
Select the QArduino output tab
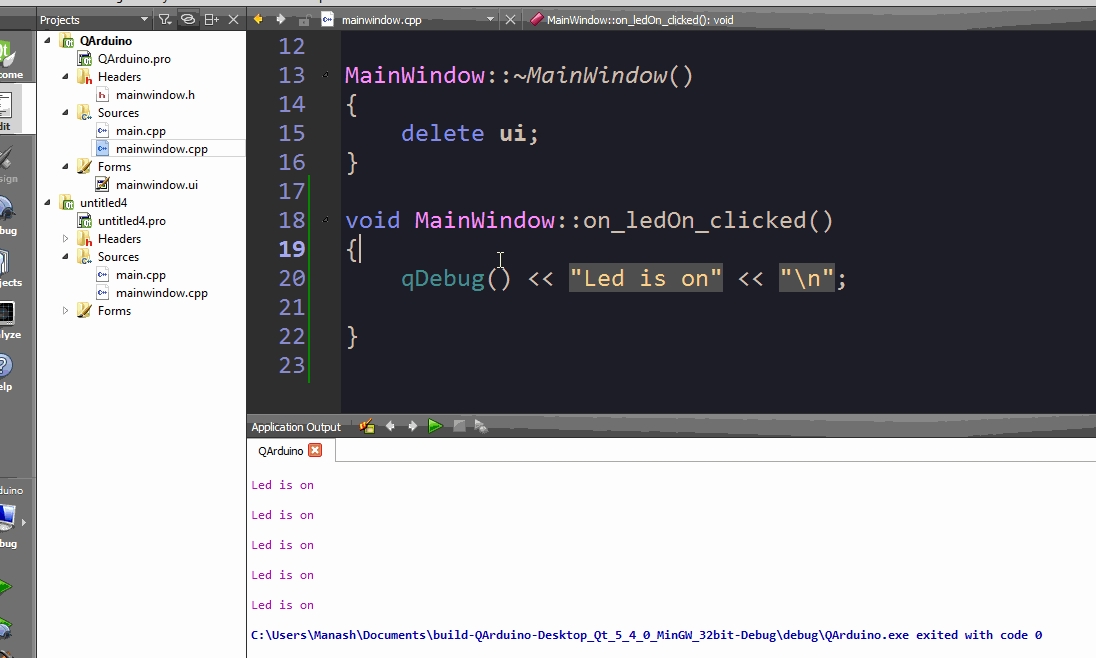(280, 451)
